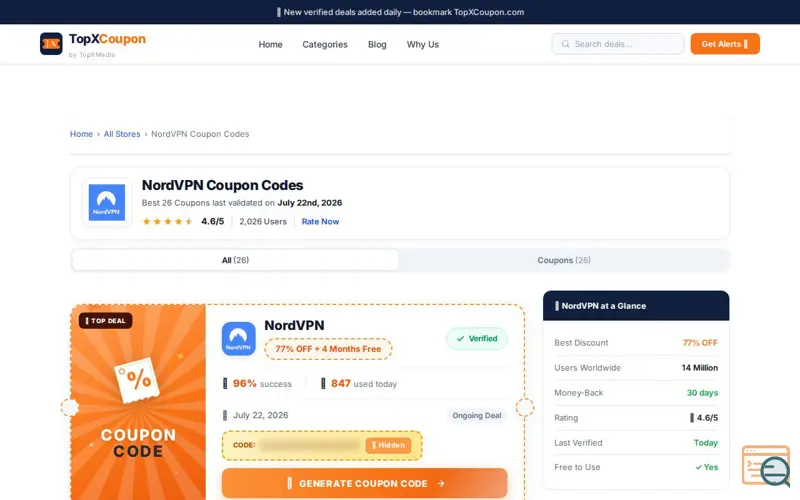Click Generate Coupon Code button

click(x=364, y=483)
